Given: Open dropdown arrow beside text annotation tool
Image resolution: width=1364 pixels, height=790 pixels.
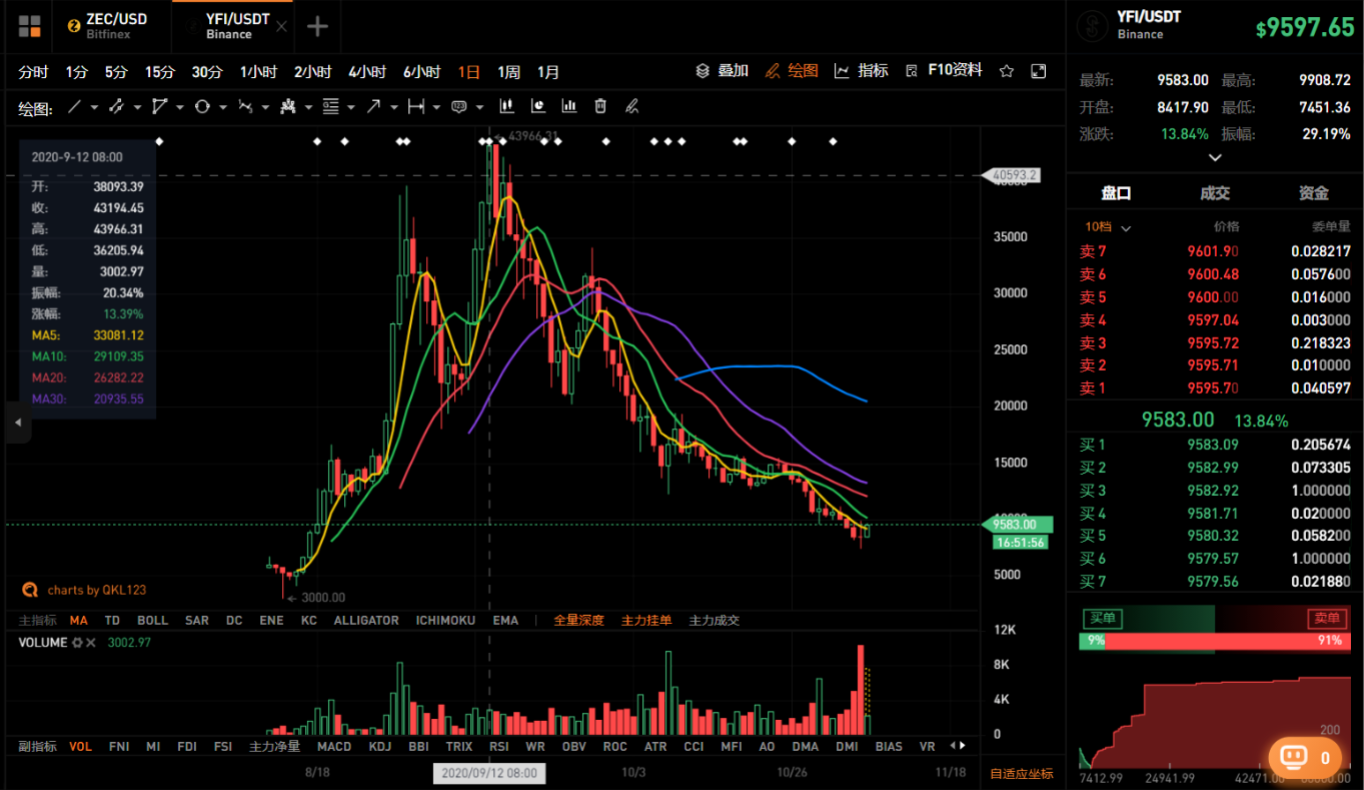Looking at the screenshot, I should click(x=480, y=107).
